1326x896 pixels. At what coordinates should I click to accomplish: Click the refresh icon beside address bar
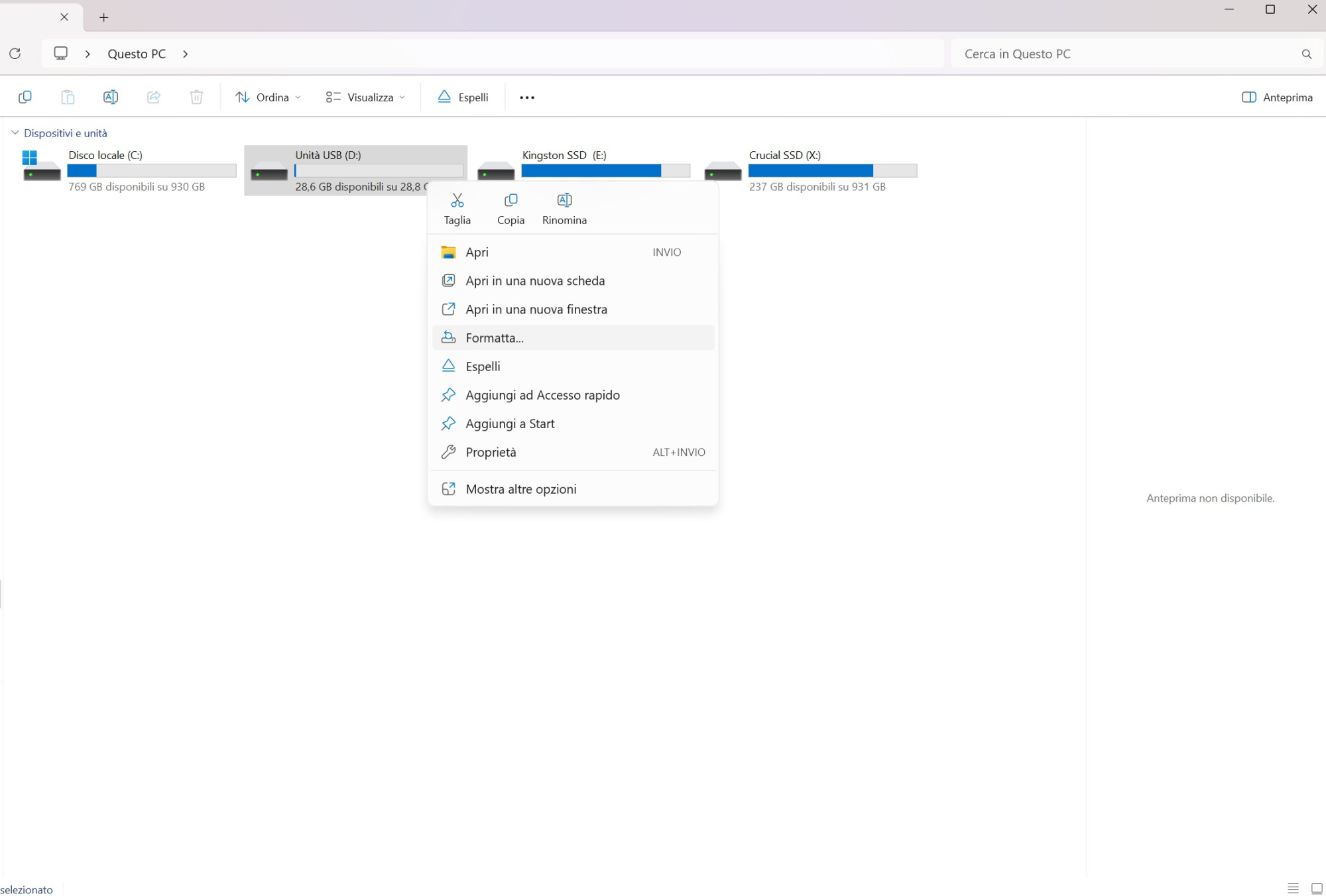click(x=15, y=54)
